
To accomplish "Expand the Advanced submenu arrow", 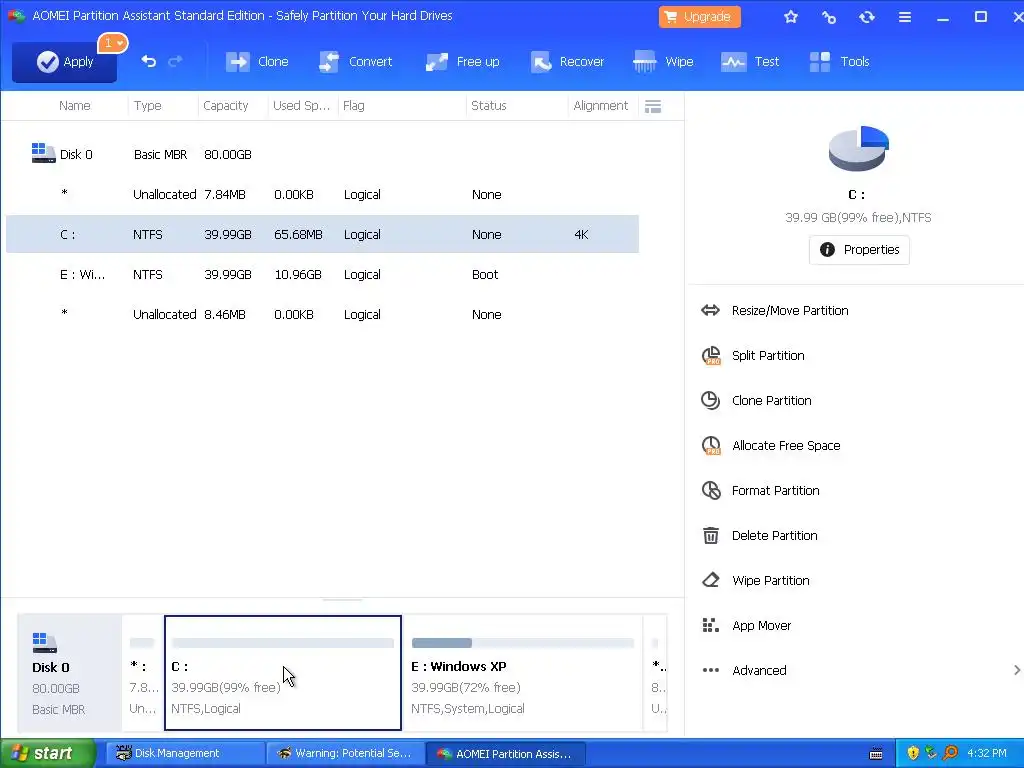I will [1016, 671].
